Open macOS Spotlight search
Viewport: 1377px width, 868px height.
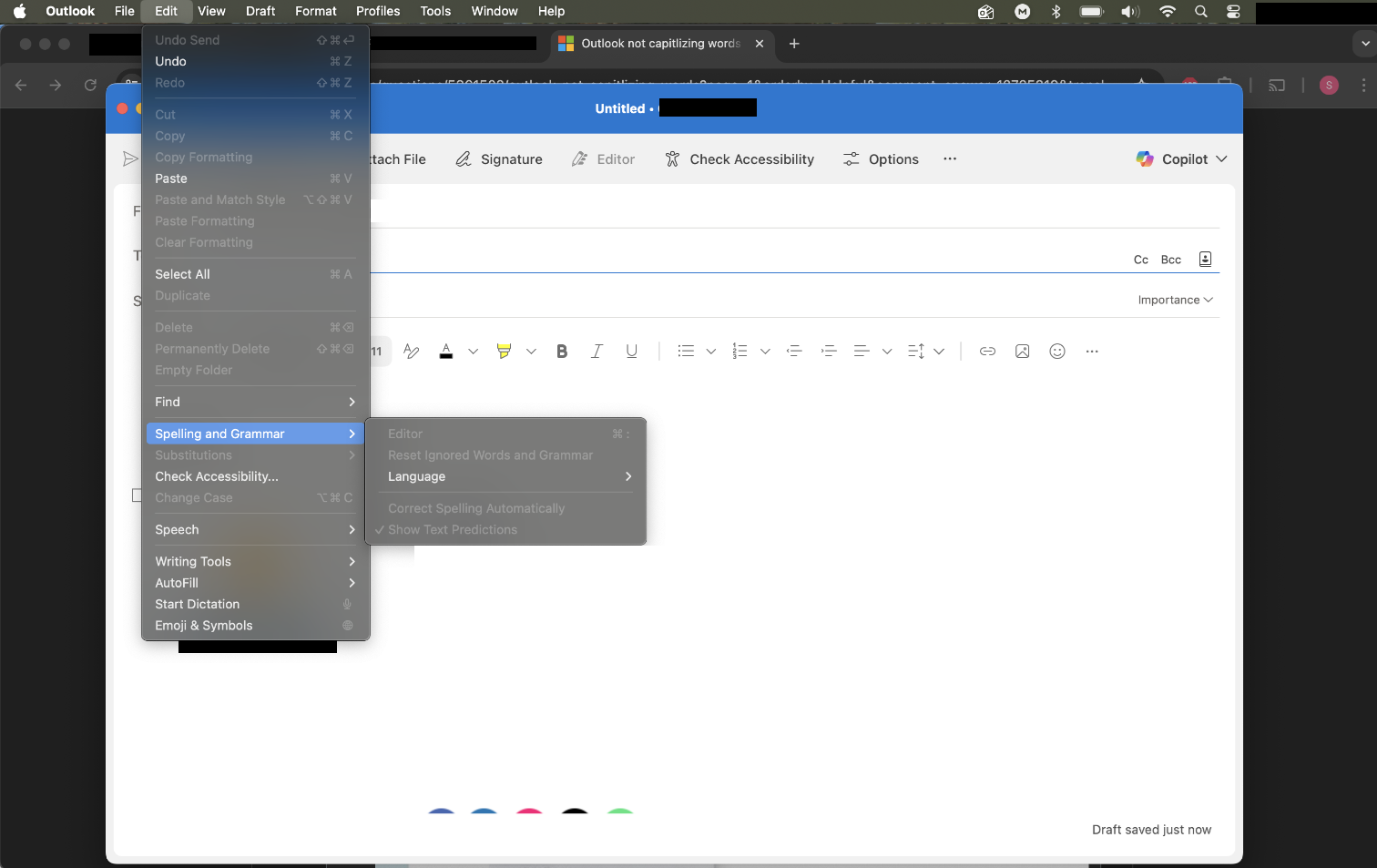point(1201,11)
